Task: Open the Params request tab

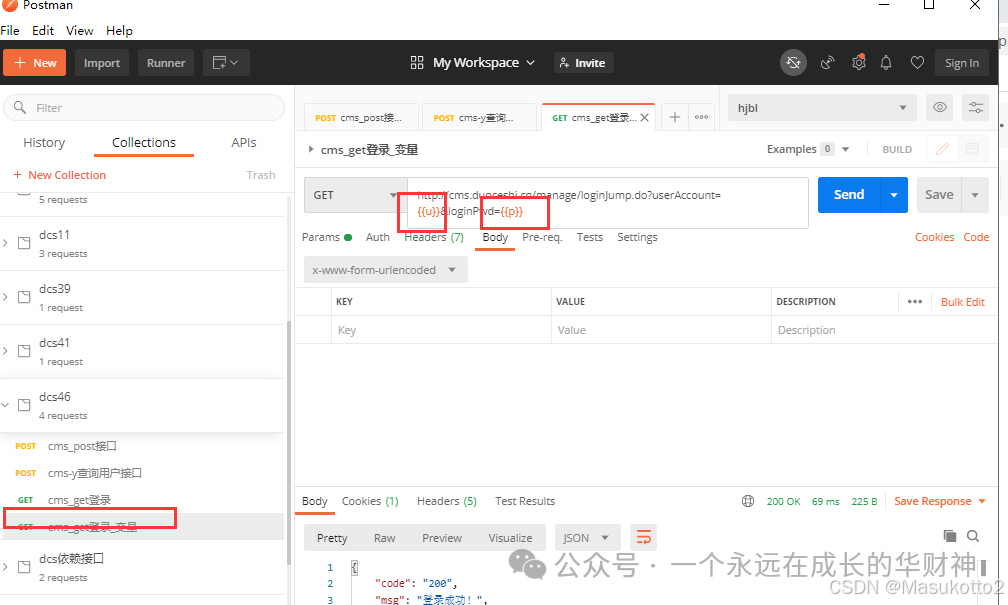Action: point(327,237)
